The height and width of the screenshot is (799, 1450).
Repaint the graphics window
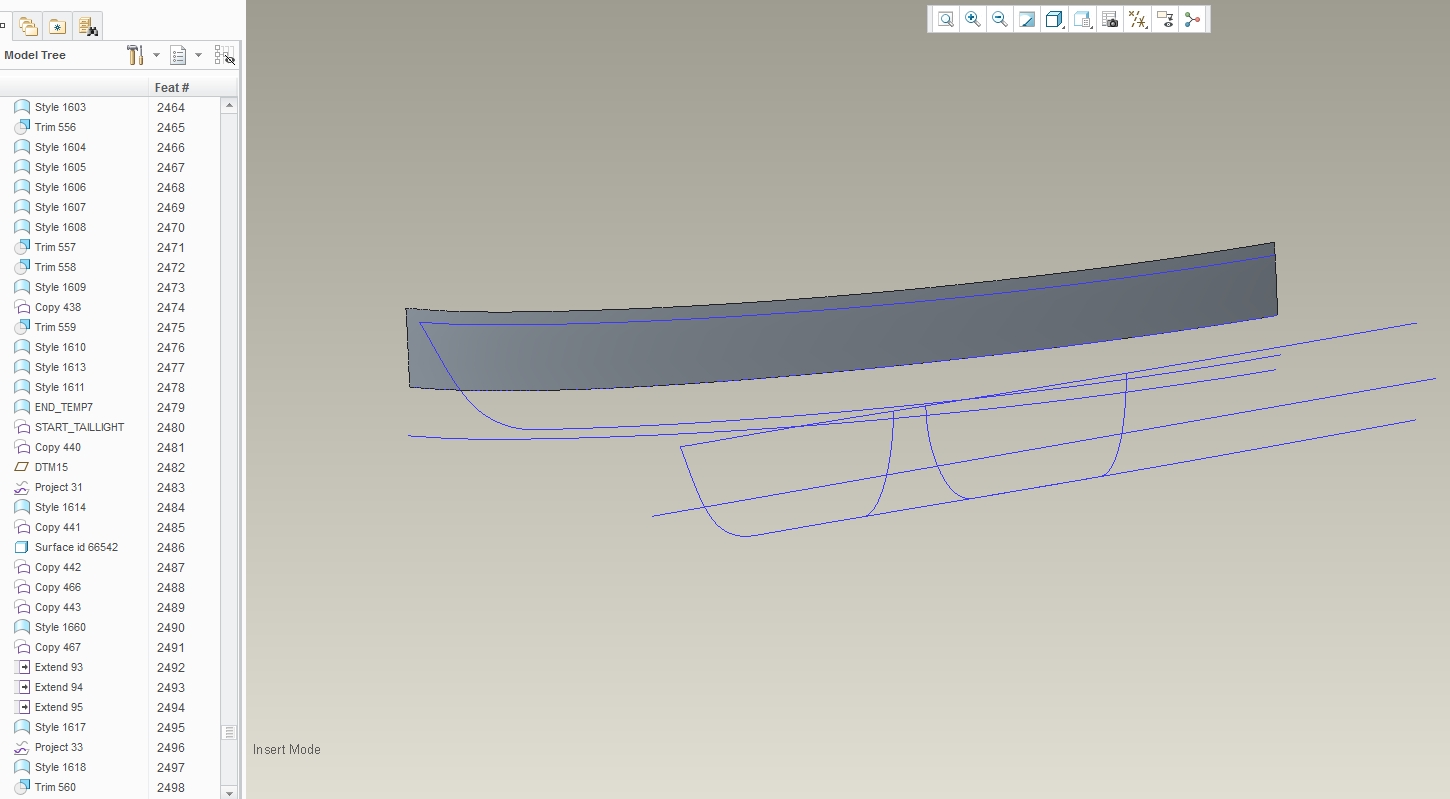[1026, 19]
